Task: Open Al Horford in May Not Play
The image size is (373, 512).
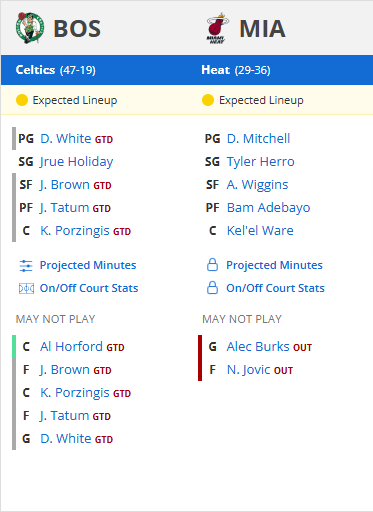Action: coord(71,347)
